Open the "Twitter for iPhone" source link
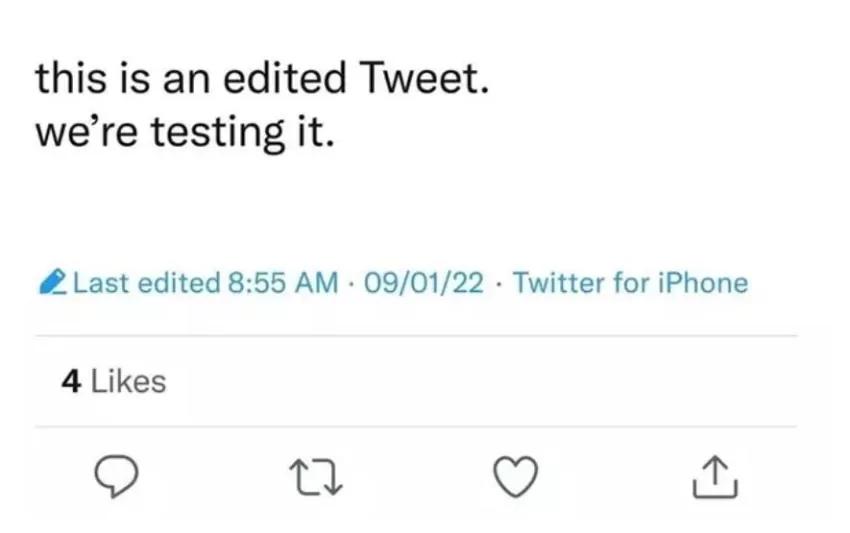Image resolution: width=850 pixels, height=533 pixels. tap(630, 283)
